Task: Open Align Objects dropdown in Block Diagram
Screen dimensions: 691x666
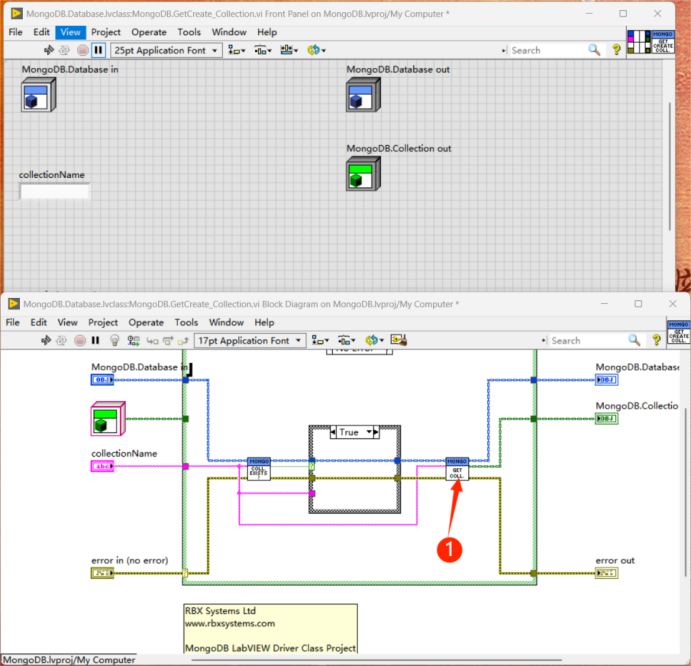Action: 320,340
